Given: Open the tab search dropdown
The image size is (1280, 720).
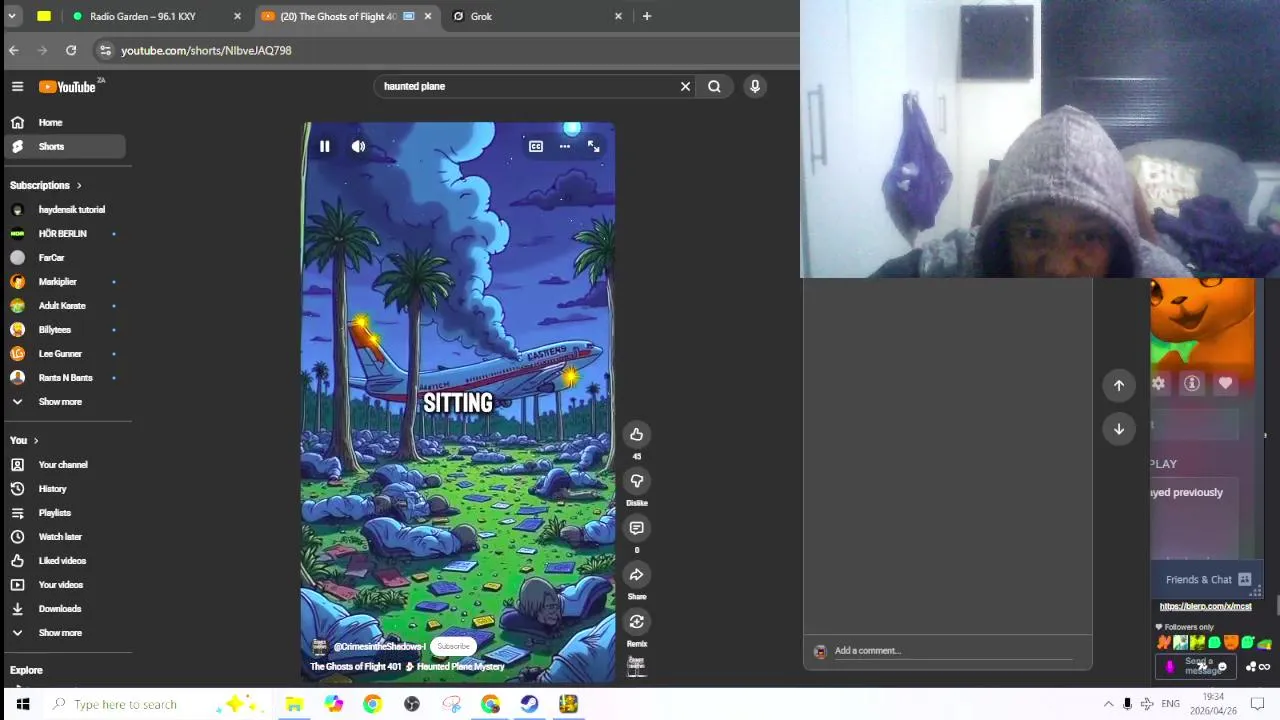Looking at the screenshot, I should coord(12,16).
